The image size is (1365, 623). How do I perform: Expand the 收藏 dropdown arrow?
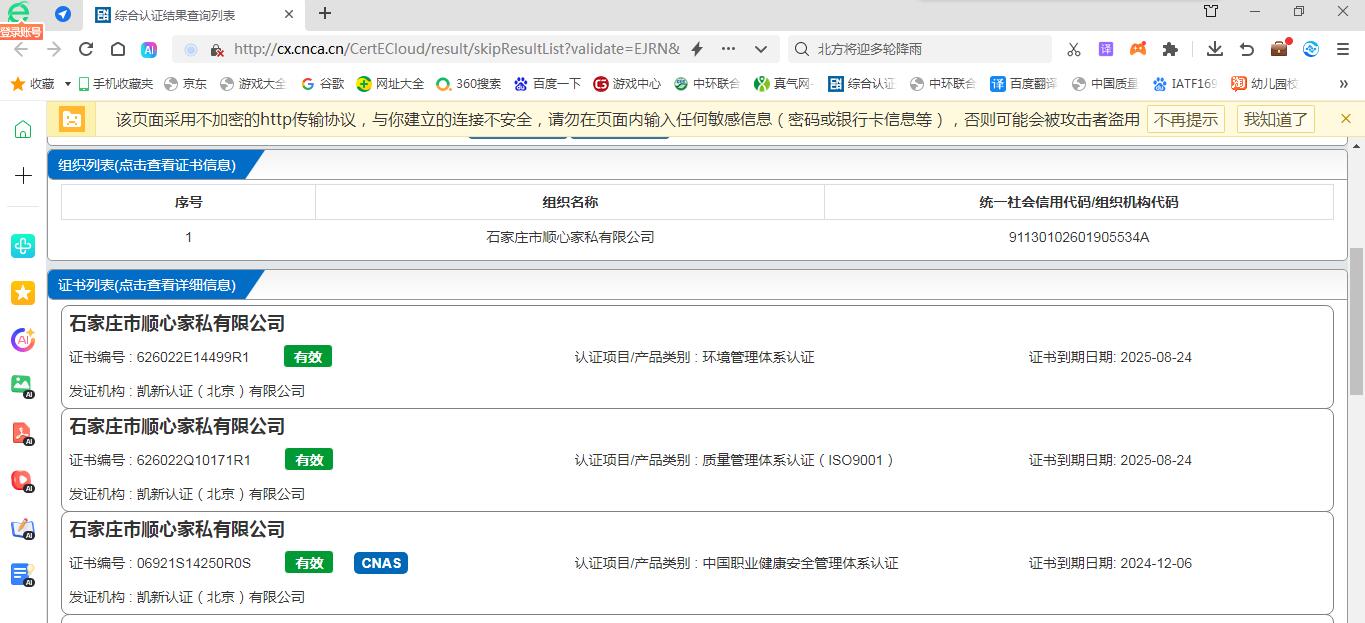point(68,84)
